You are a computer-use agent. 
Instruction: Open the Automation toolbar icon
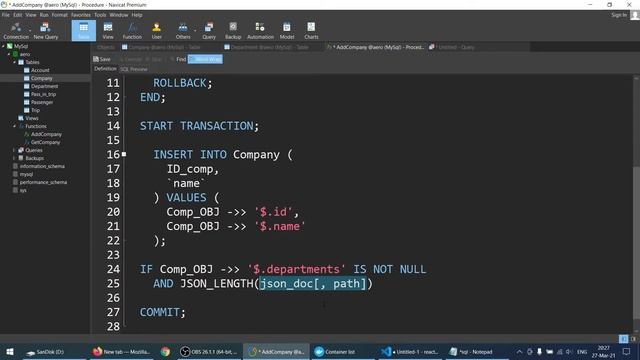(x=260, y=31)
